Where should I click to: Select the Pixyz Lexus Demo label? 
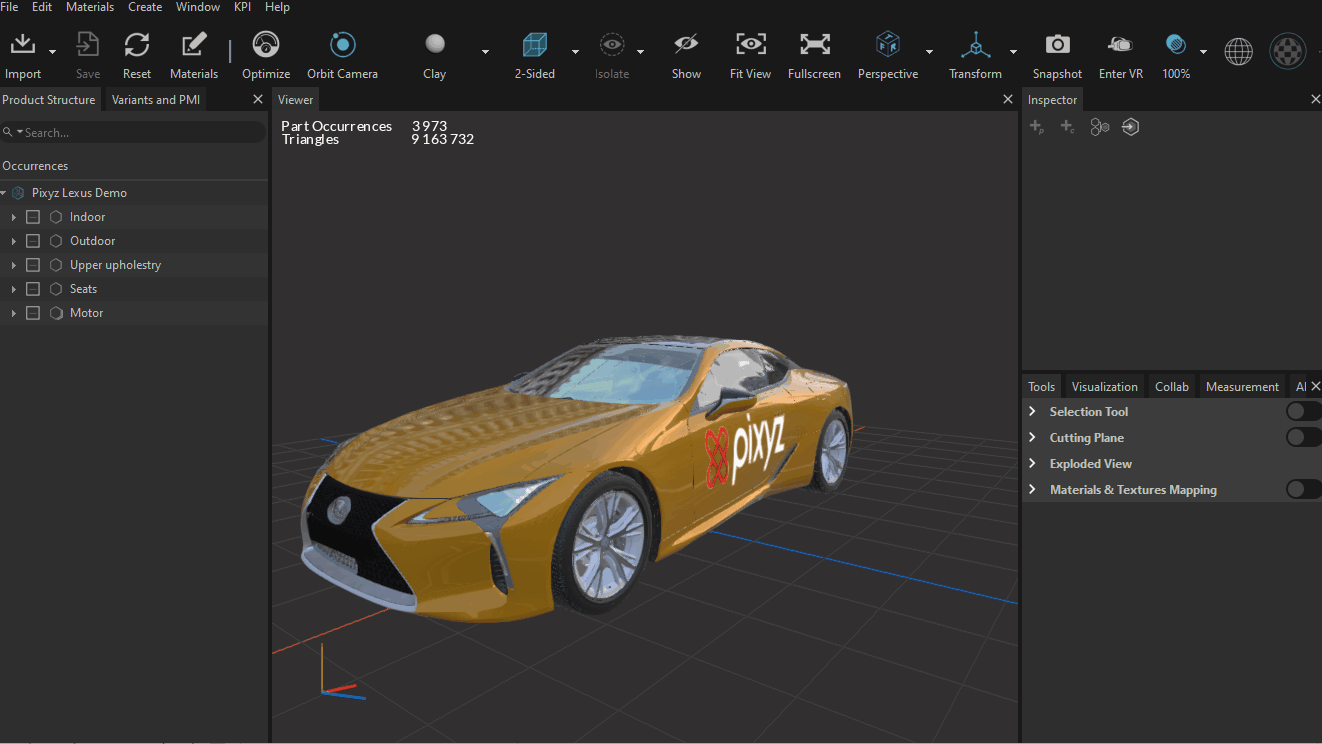coord(79,193)
